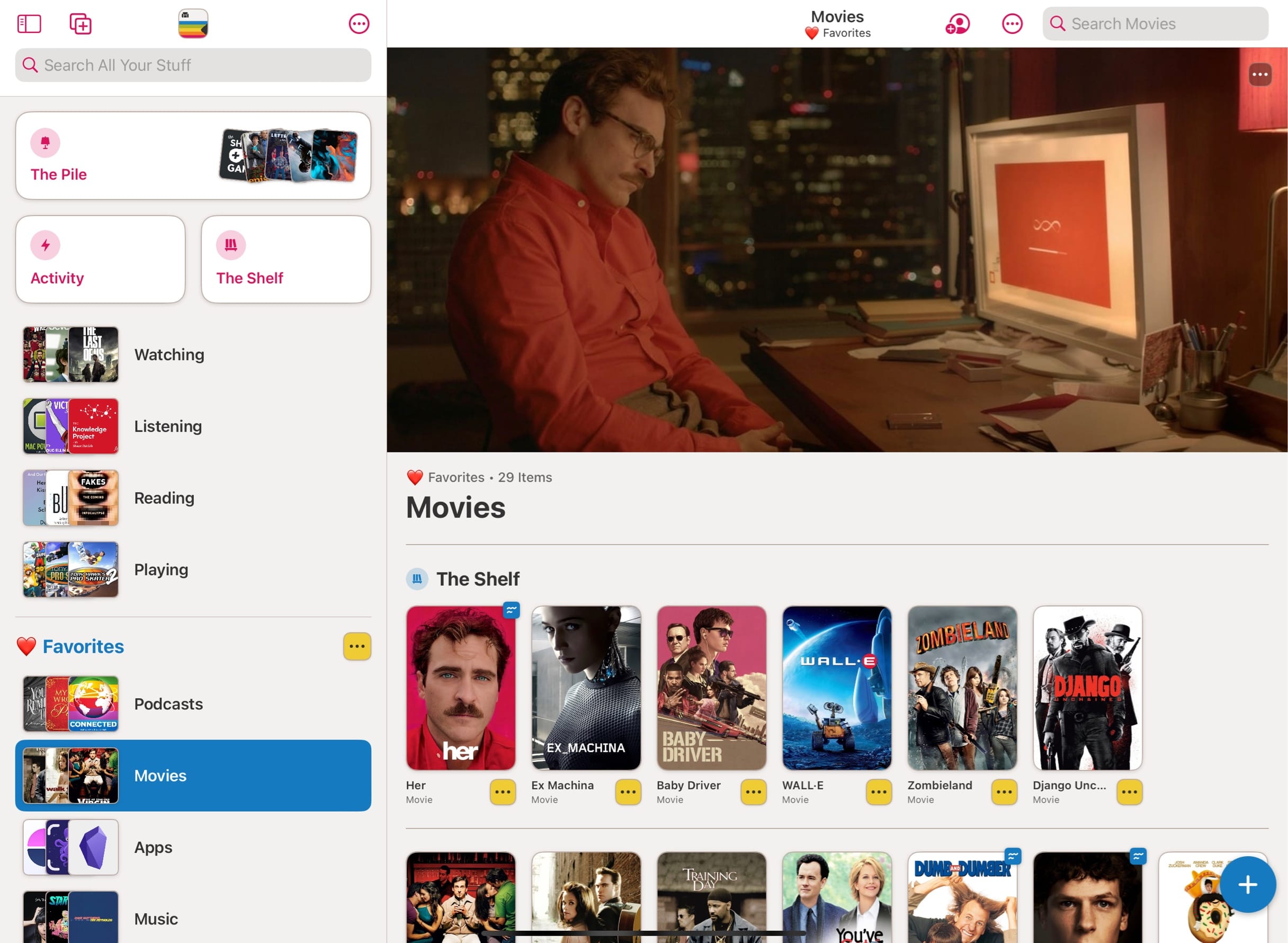Click the Her hero banner image
Screen dimensions: 1288x943
point(837,250)
